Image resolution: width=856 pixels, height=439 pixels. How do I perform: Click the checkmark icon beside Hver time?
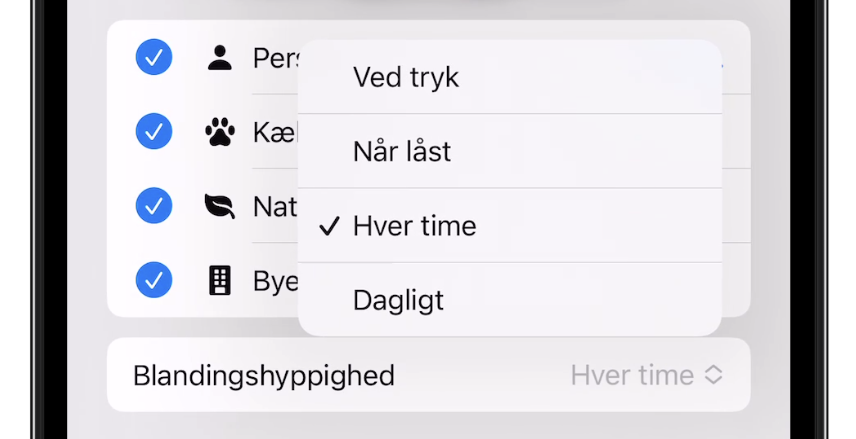click(329, 226)
